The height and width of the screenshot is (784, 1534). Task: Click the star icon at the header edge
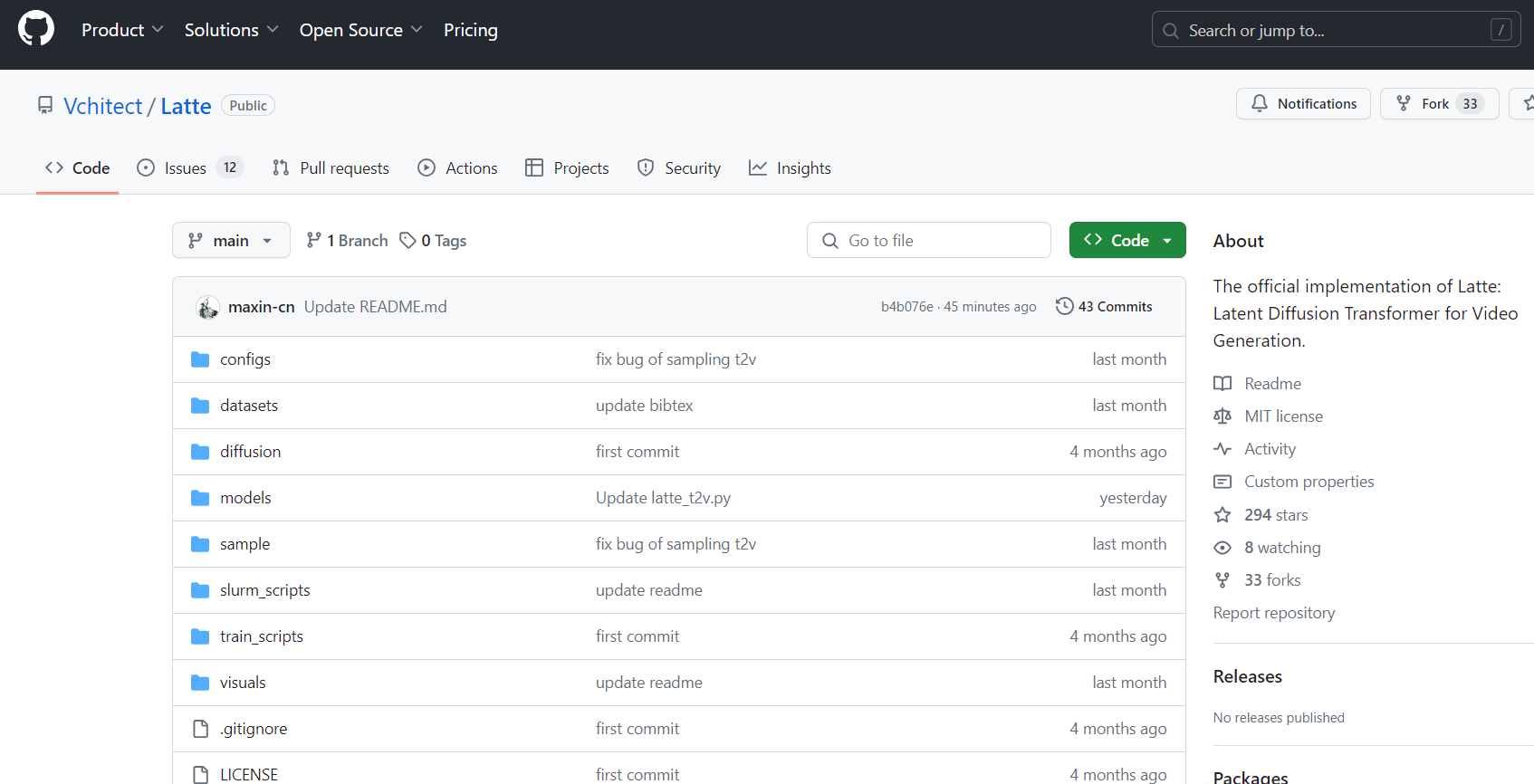point(1528,103)
